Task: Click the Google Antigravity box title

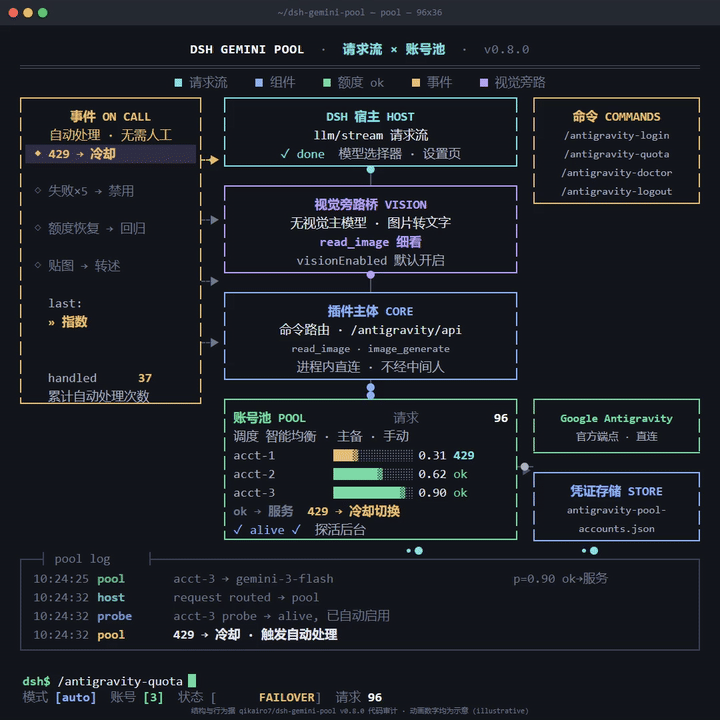Action: click(616, 418)
